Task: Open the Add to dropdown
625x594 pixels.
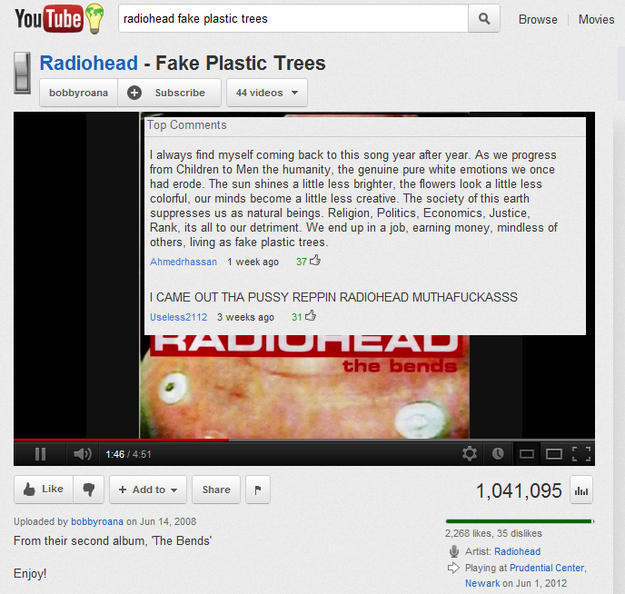Action: click(x=148, y=489)
